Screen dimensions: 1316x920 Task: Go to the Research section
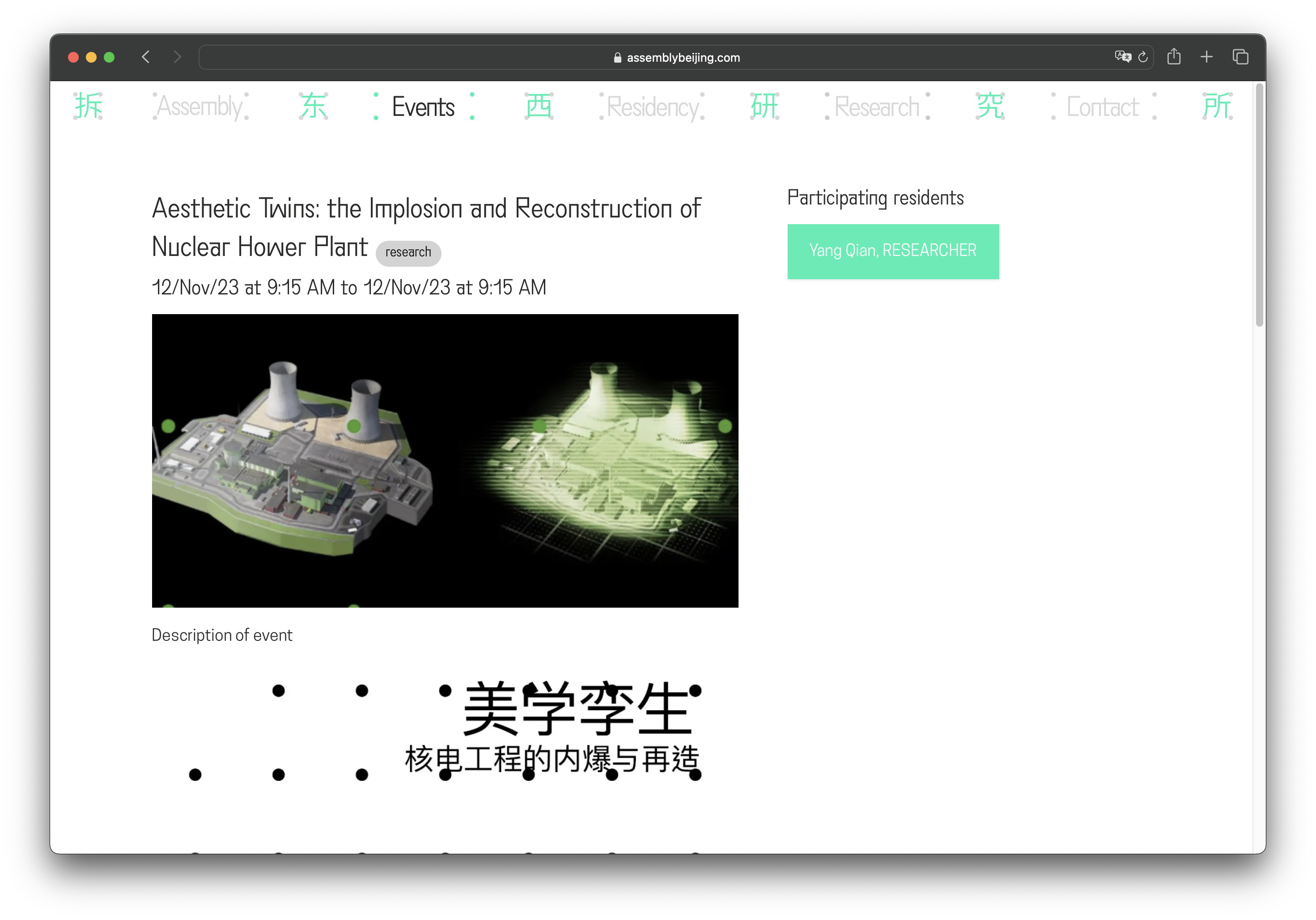[876, 106]
